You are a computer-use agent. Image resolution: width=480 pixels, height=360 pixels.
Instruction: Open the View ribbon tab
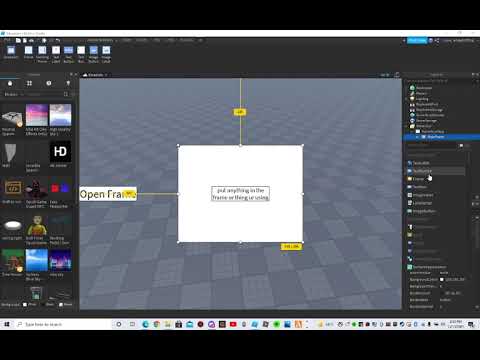point(171,40)
